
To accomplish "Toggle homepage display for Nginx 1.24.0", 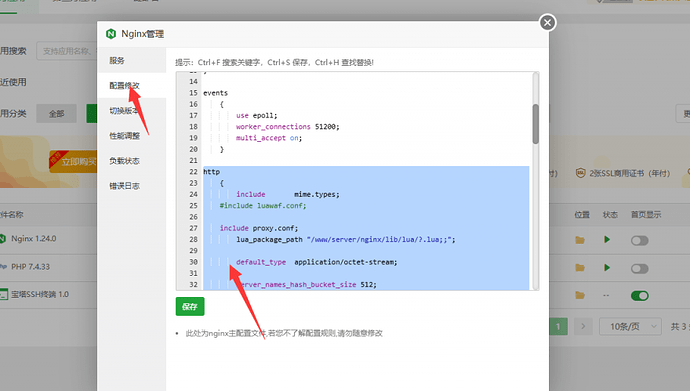I will pos(639,241).
